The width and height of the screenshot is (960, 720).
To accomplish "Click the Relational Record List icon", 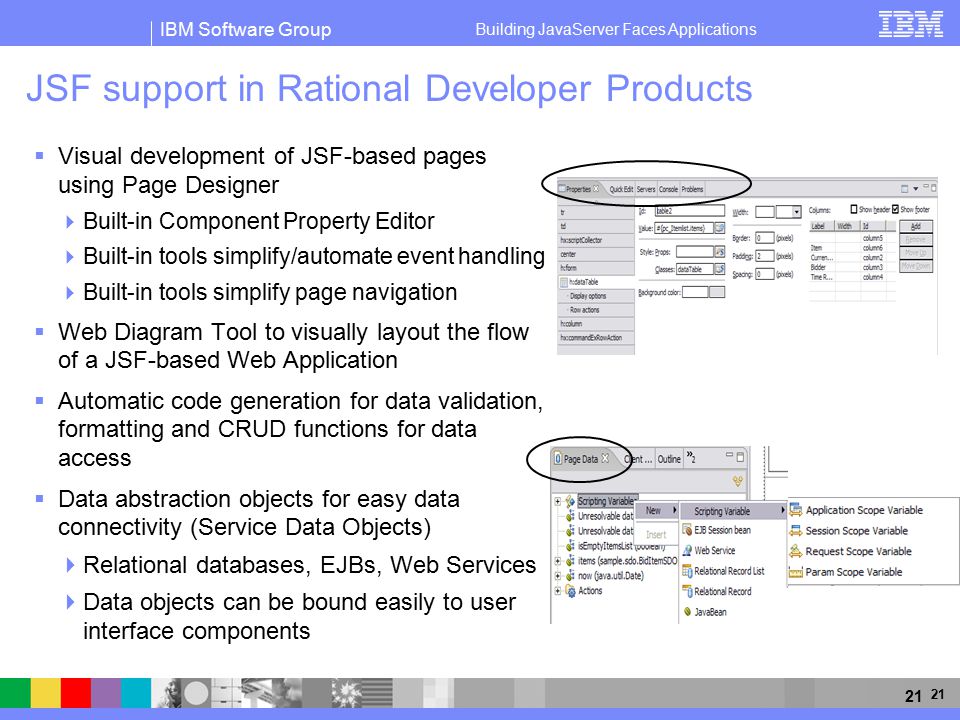I will pyautogui.click(x=687, y=571).
